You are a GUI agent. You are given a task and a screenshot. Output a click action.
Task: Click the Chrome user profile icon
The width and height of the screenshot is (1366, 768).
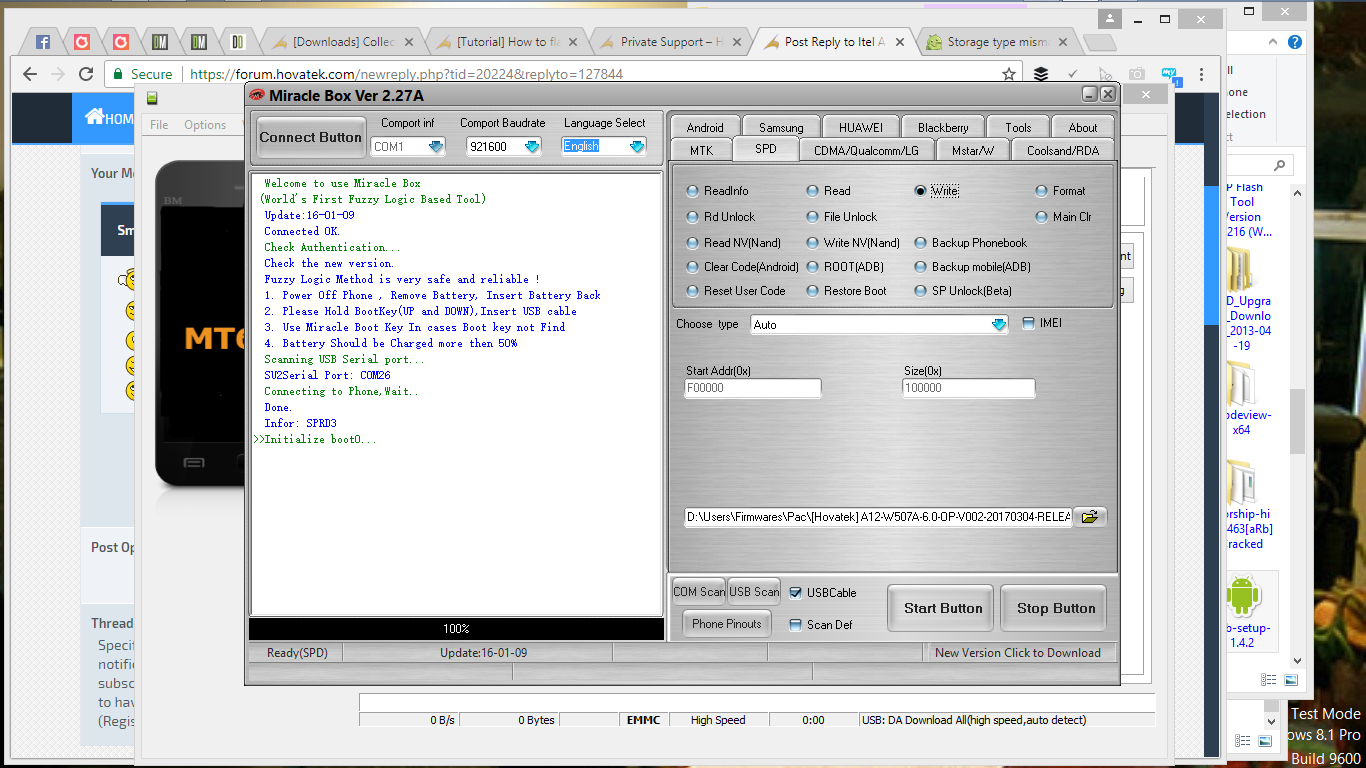(1110, 18)
